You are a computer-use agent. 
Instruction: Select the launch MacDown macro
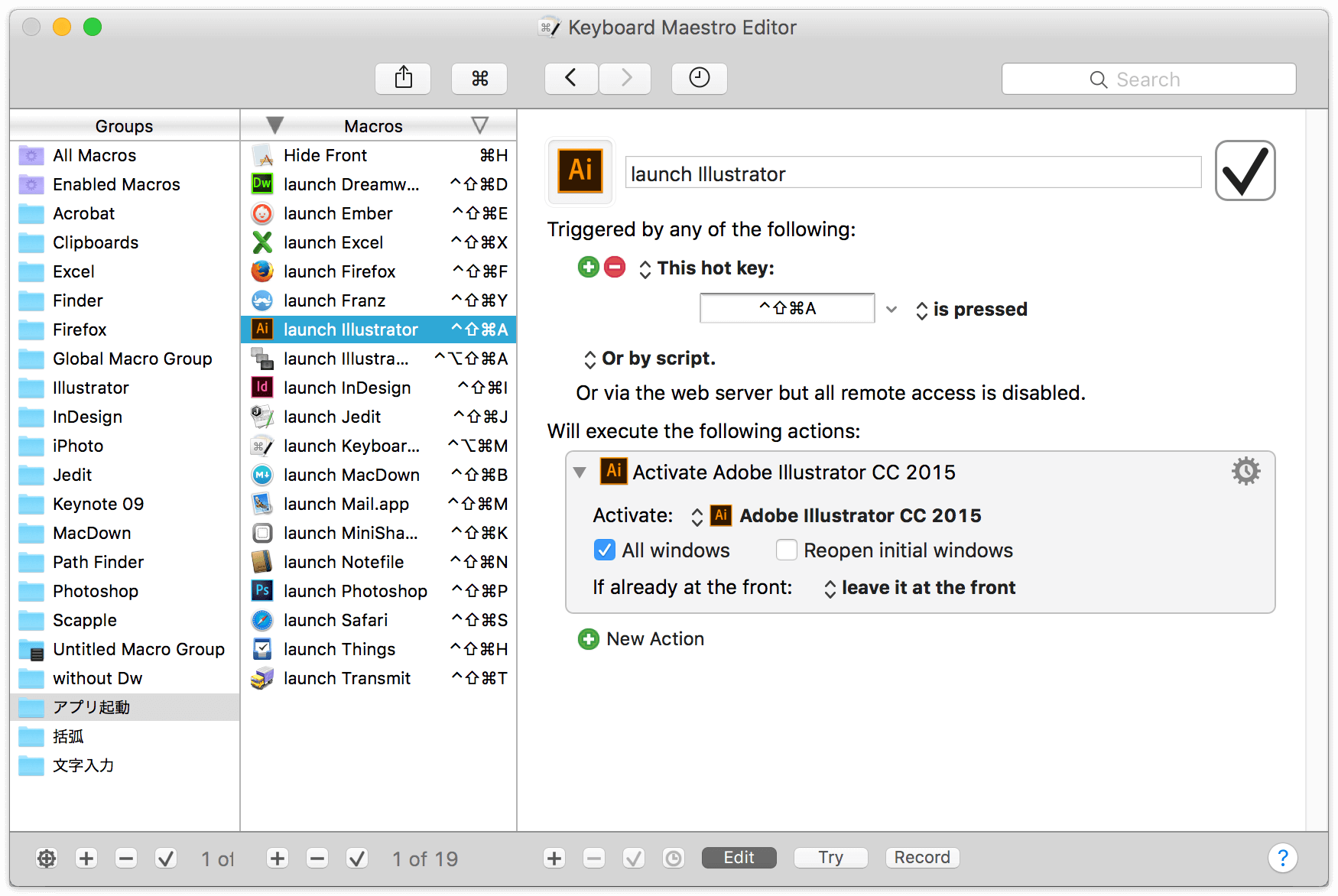(x=378, y=475)
